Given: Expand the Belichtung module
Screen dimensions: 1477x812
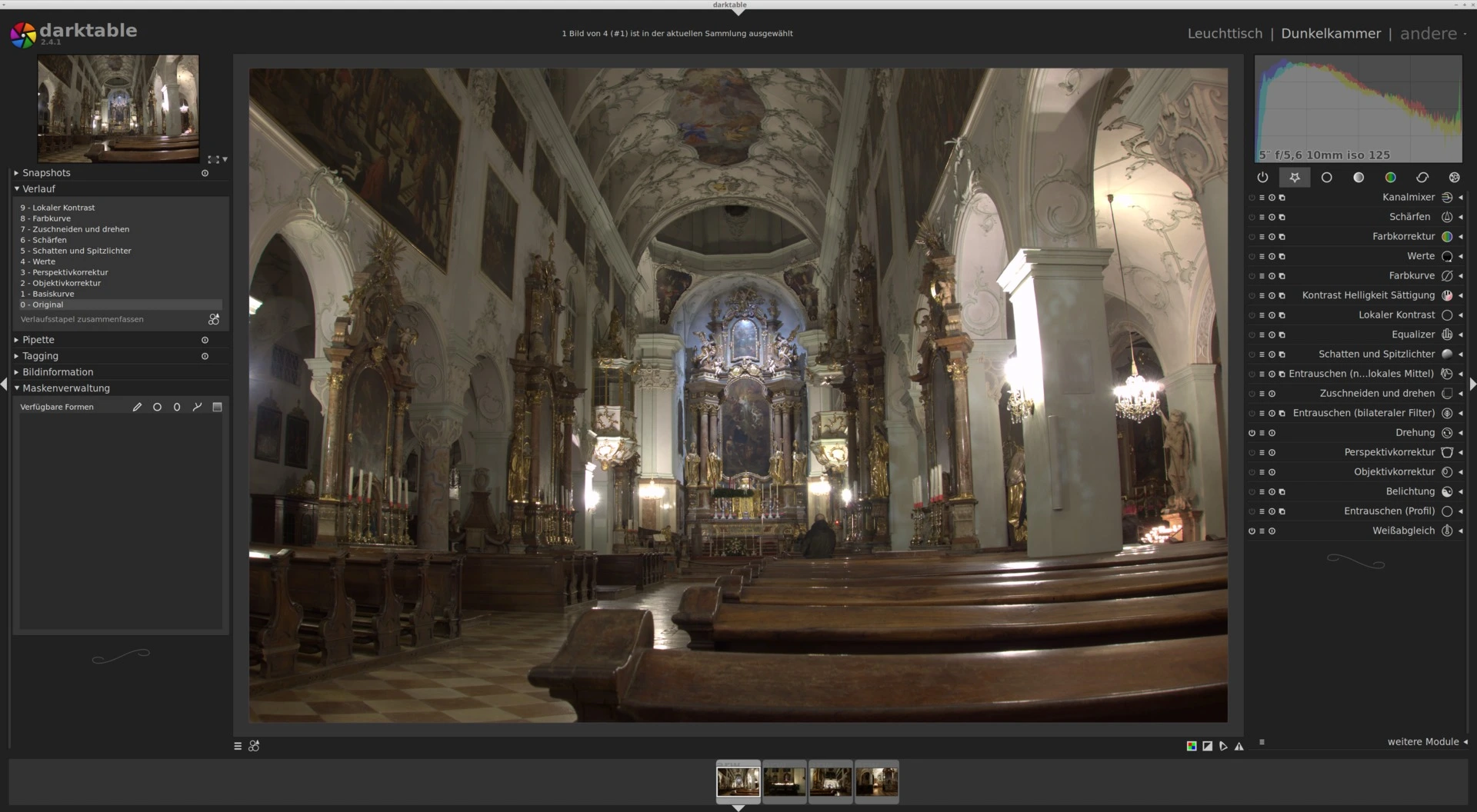Looking at the screenshot, I should (x=1409, y=492).
